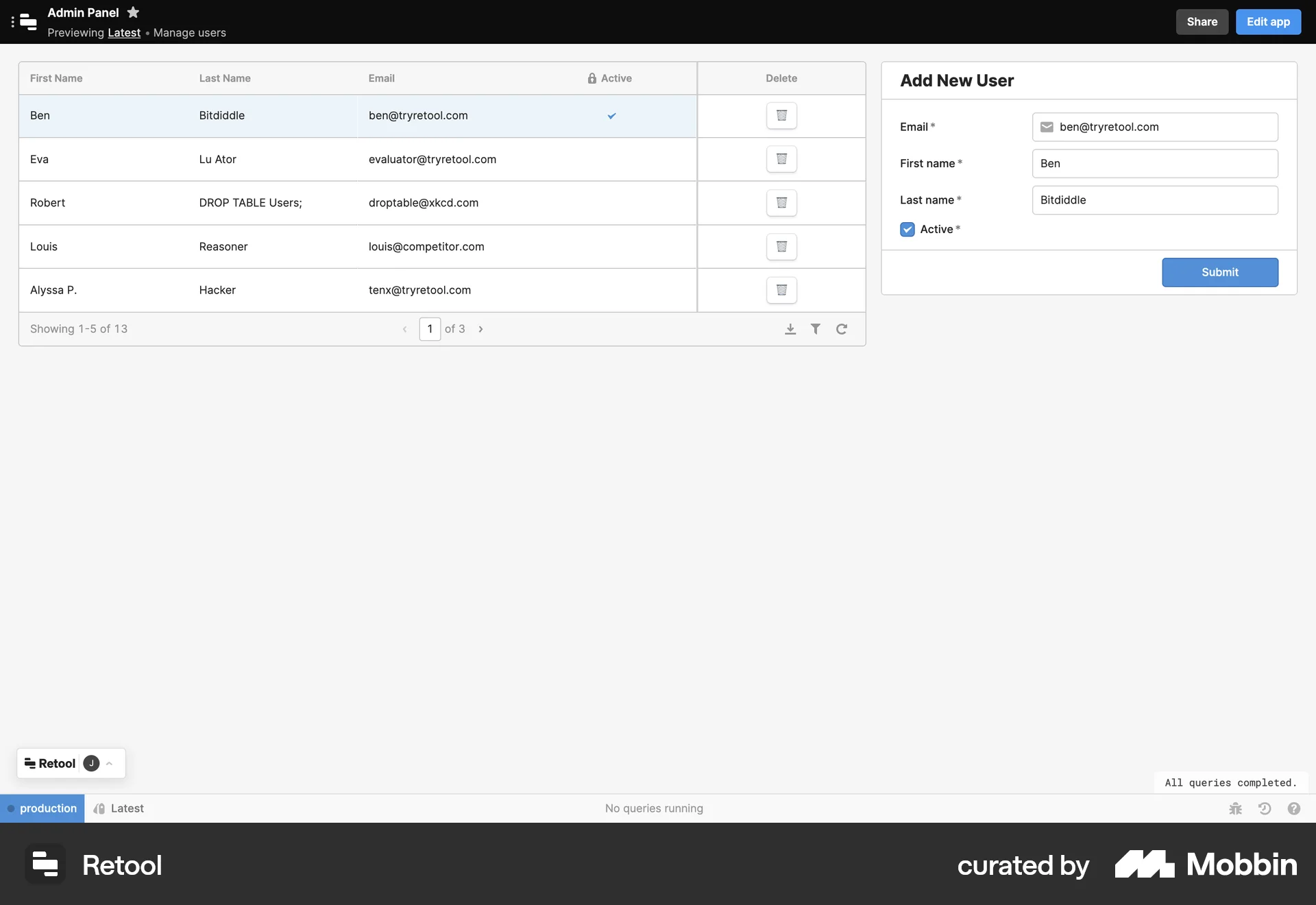Go to the next table page
Image resolution: width=1316 pixels, height=905 pixels.
tap(480, 329)
